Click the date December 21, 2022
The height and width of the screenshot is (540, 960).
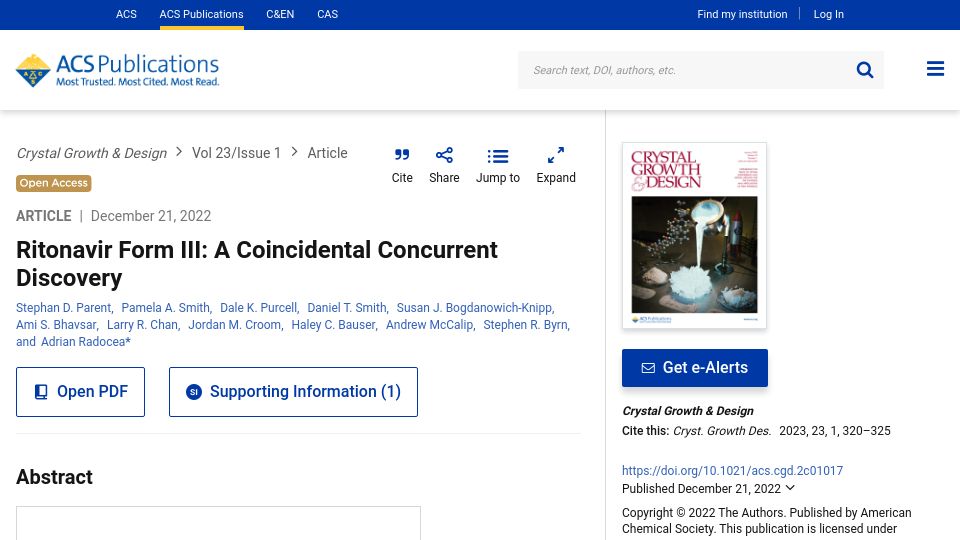151,216
